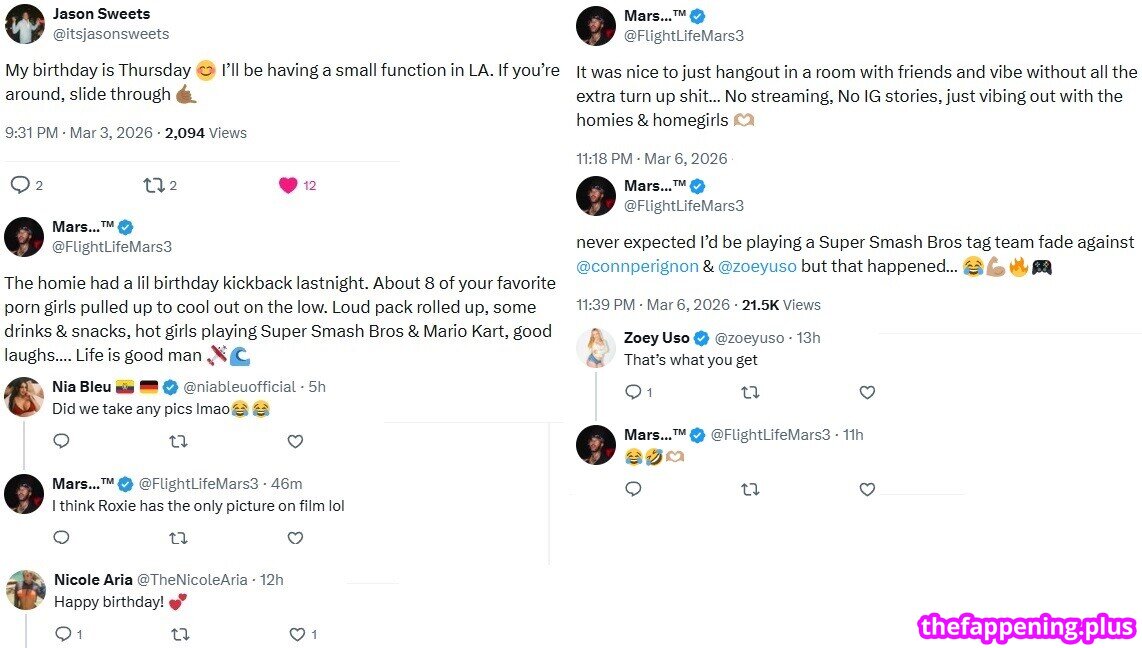Image resolution: width=1142 pixels, height=648 pixels.
Task: Reply to Zoey Uso's comment
Action: tap(633, 392)
